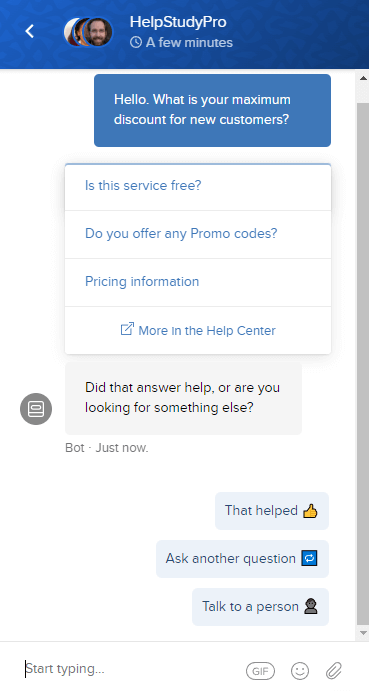Image resolution: width=369 pixels, height=691 pixels.
Task: Click the Start typing message field
Action: [x=130, y=669]
